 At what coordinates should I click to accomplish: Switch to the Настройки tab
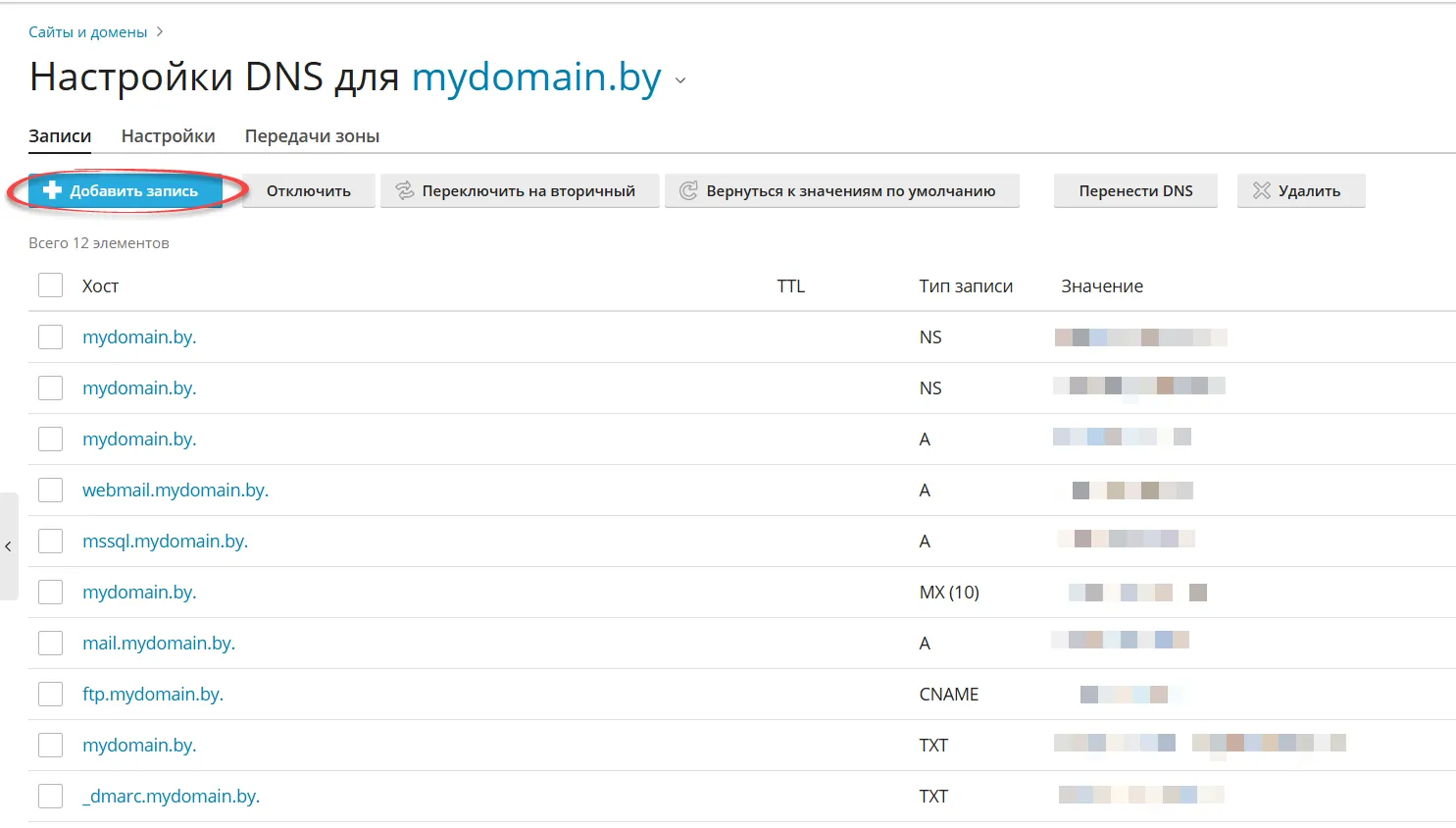[x=168, y=136]
